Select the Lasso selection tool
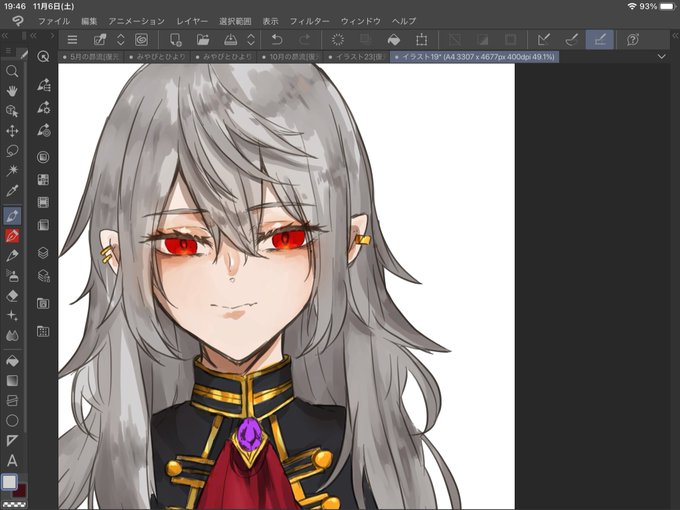 point(12,151)
